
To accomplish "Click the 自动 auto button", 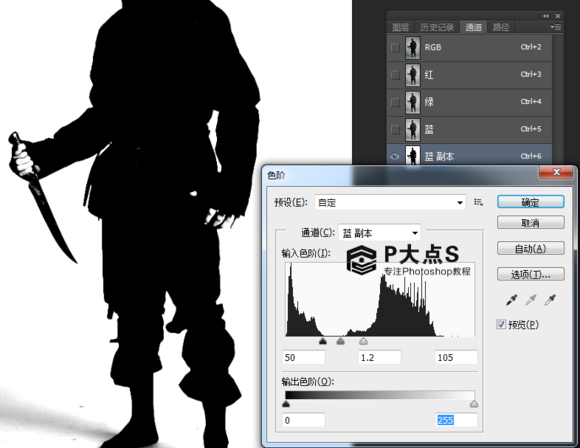I will click(x=531, y=248).
